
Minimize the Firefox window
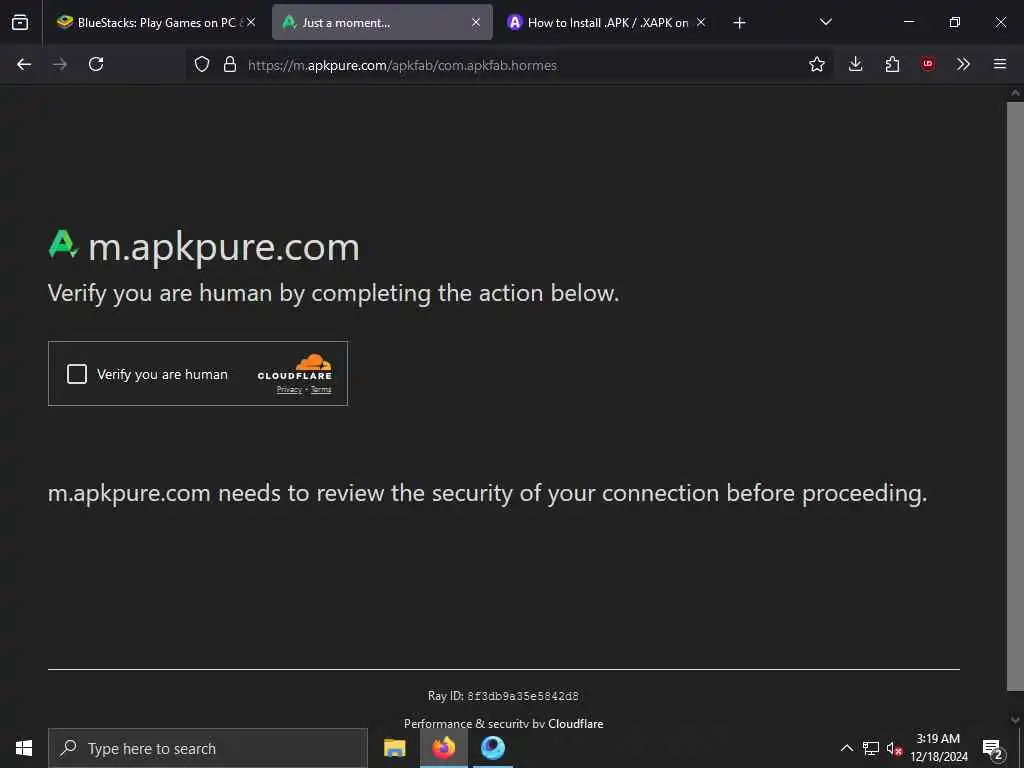(x=908, y=22)
